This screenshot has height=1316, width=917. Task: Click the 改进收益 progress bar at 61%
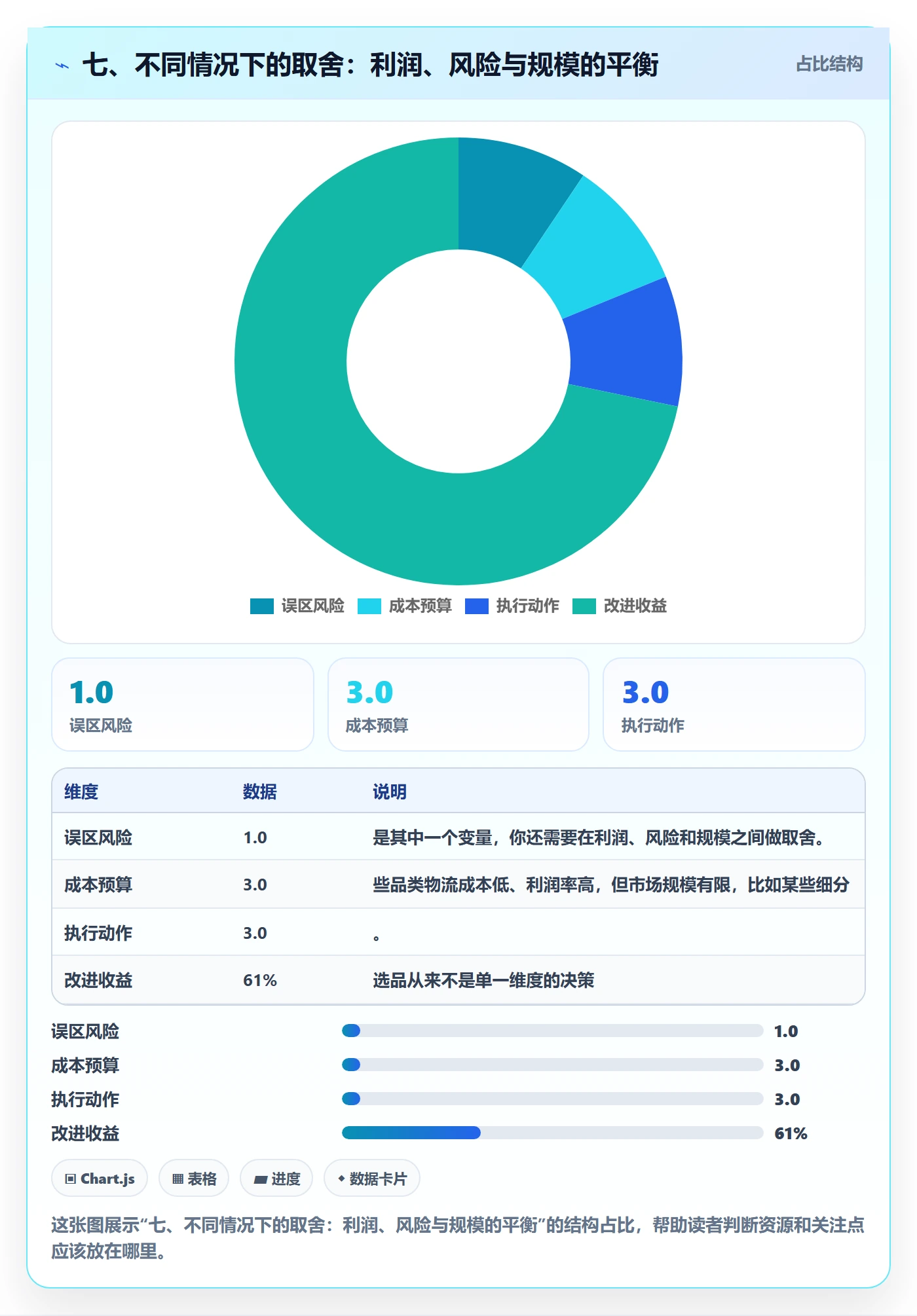tap(553, 1133)
